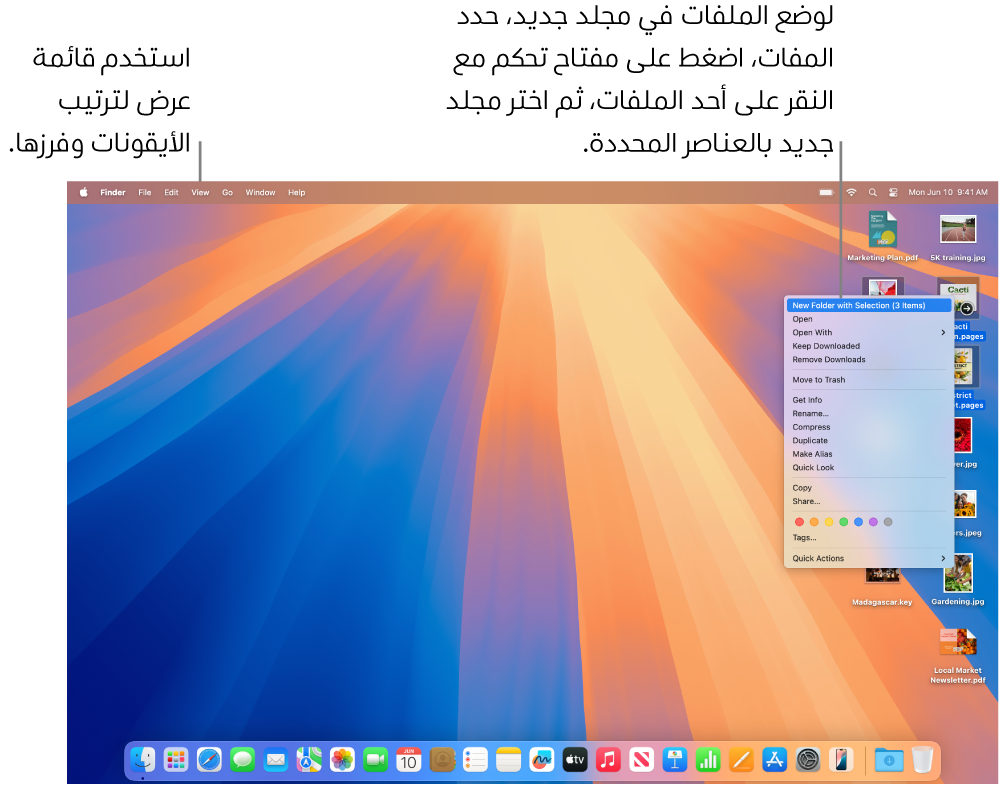Open Launchpad in the Dock
The width and height of the screenshot is (1000, 785).
click(176, 759)
